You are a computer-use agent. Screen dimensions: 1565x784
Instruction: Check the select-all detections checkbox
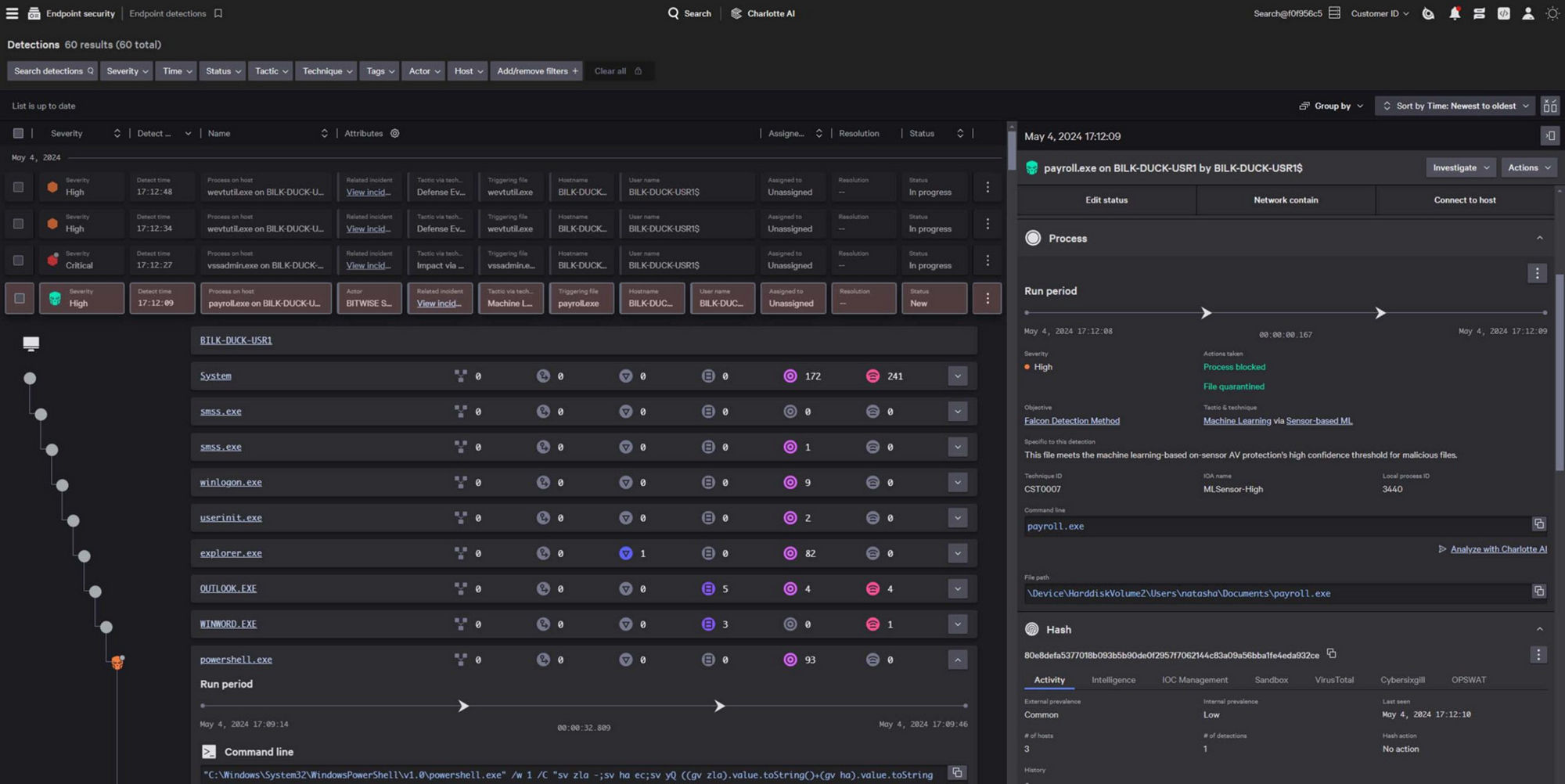click(18, 134)
